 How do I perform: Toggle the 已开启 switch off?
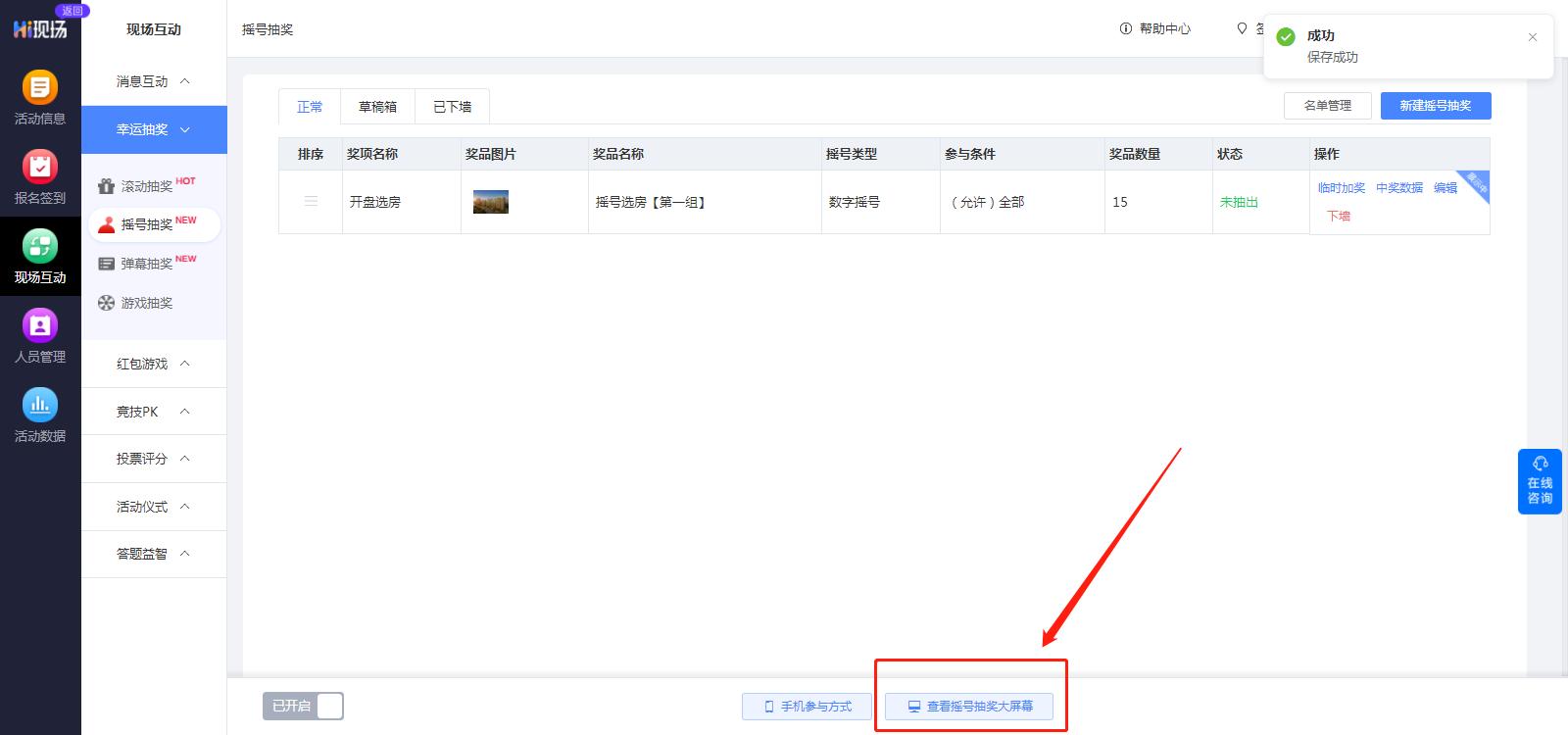[x=303, y=707]
